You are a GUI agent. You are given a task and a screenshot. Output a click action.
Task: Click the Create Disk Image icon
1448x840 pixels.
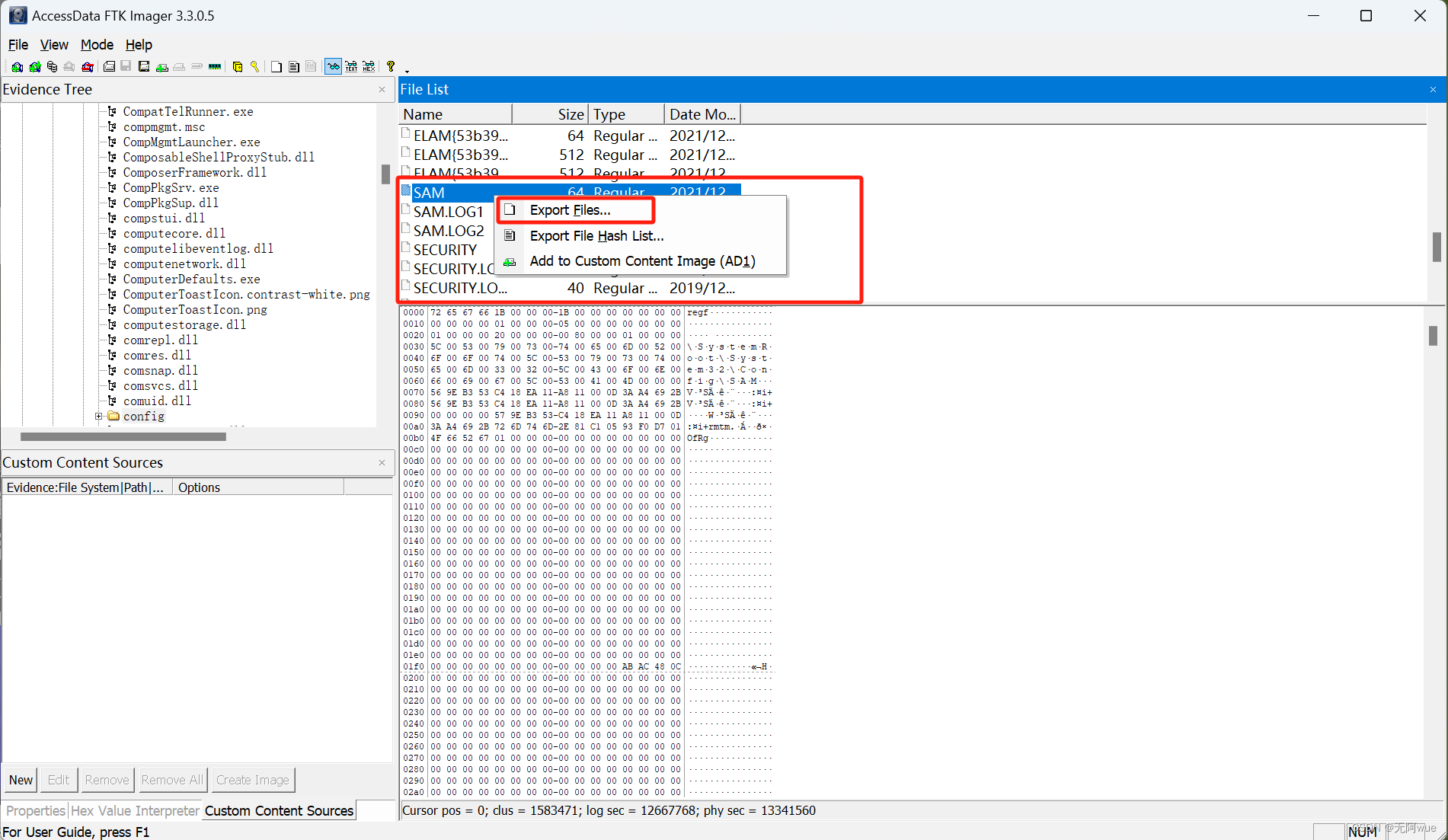(x=110, y=67)
